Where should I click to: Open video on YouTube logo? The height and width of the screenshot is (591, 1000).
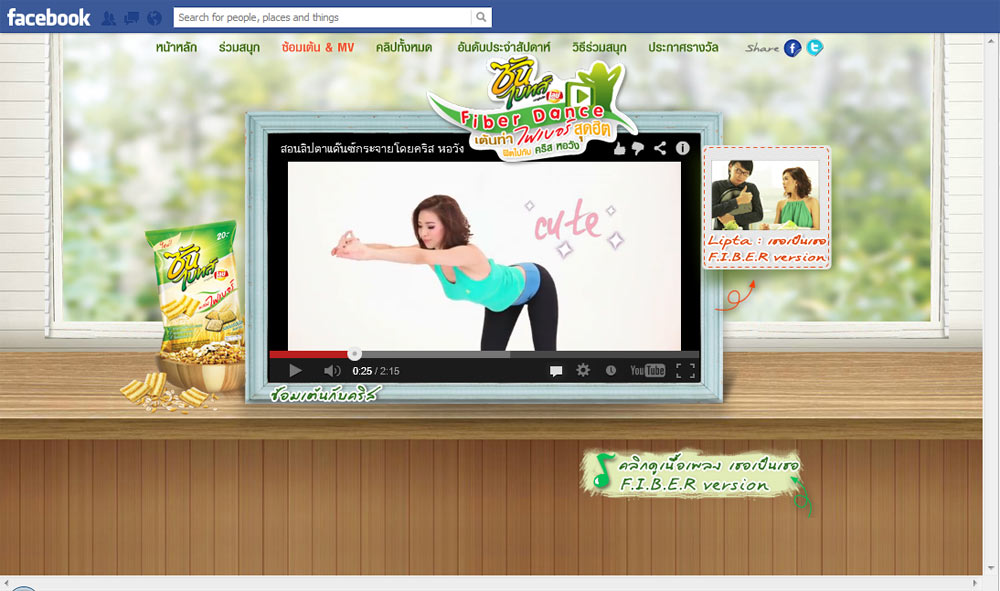coord(647,370)
